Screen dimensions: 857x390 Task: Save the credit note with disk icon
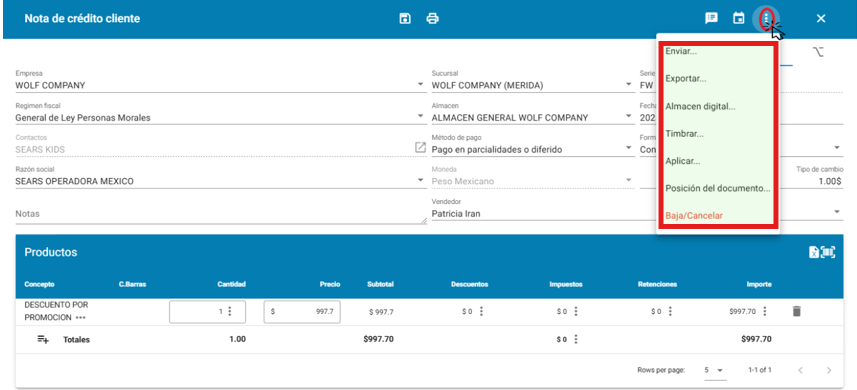pos(405,19)
